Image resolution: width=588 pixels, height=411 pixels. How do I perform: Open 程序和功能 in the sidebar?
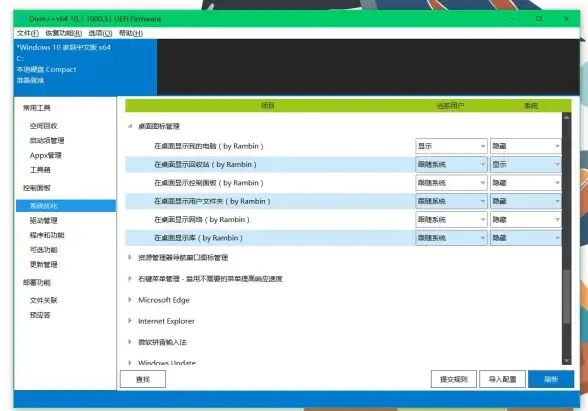coord(47,235)
